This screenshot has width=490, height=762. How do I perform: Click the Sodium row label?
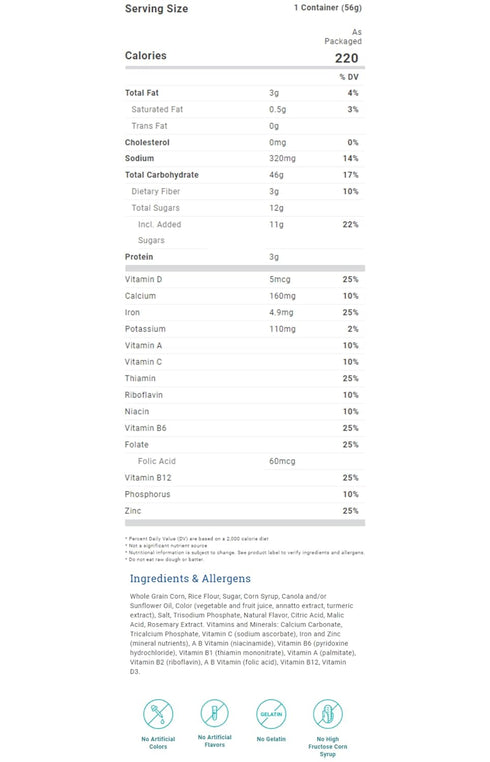tap(140, 158)
